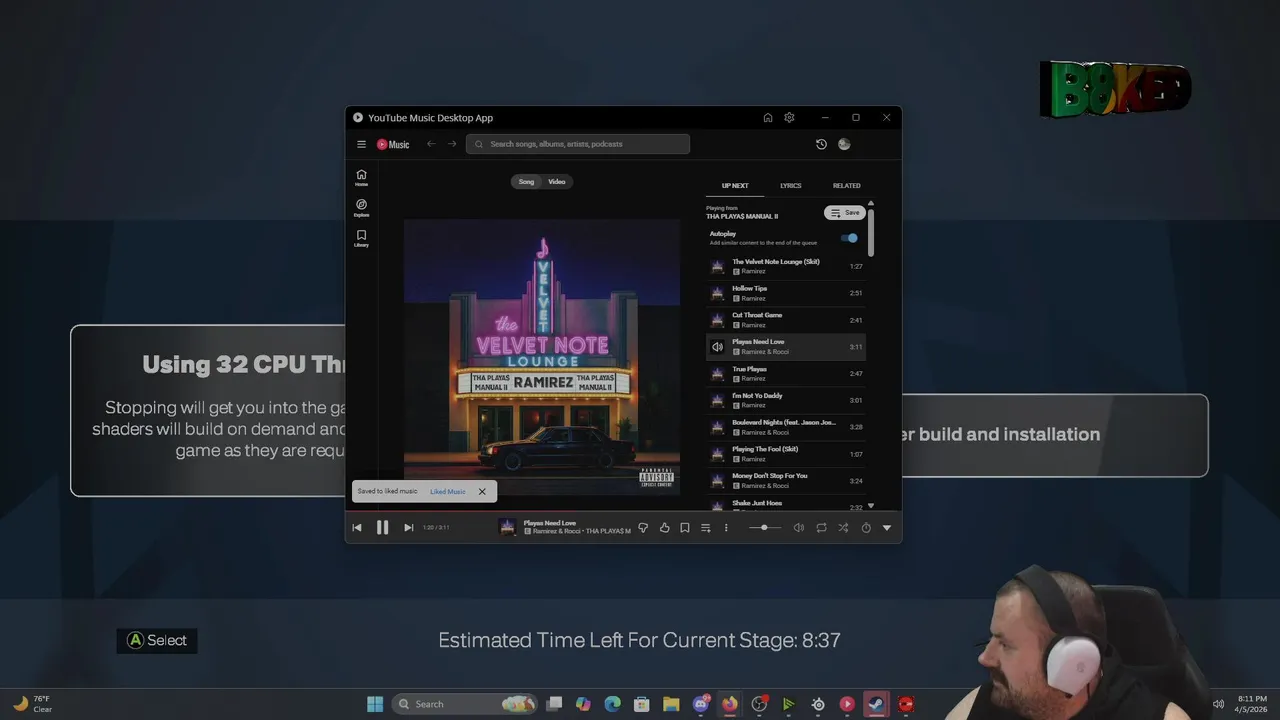This screenshot has width=1280, height=720.
Task: Click the YouTube Music logo
Action: pos(393,144)
